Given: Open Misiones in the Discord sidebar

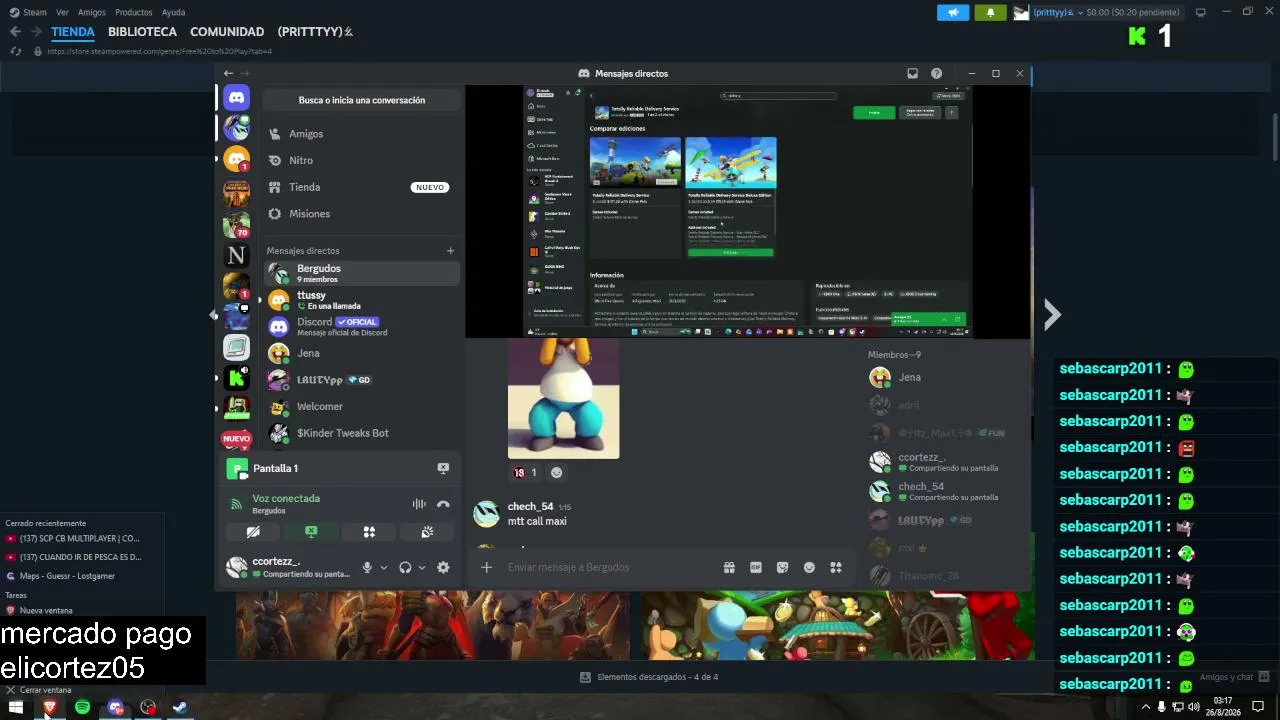Looking at the screenshot, I should [361, 214].
